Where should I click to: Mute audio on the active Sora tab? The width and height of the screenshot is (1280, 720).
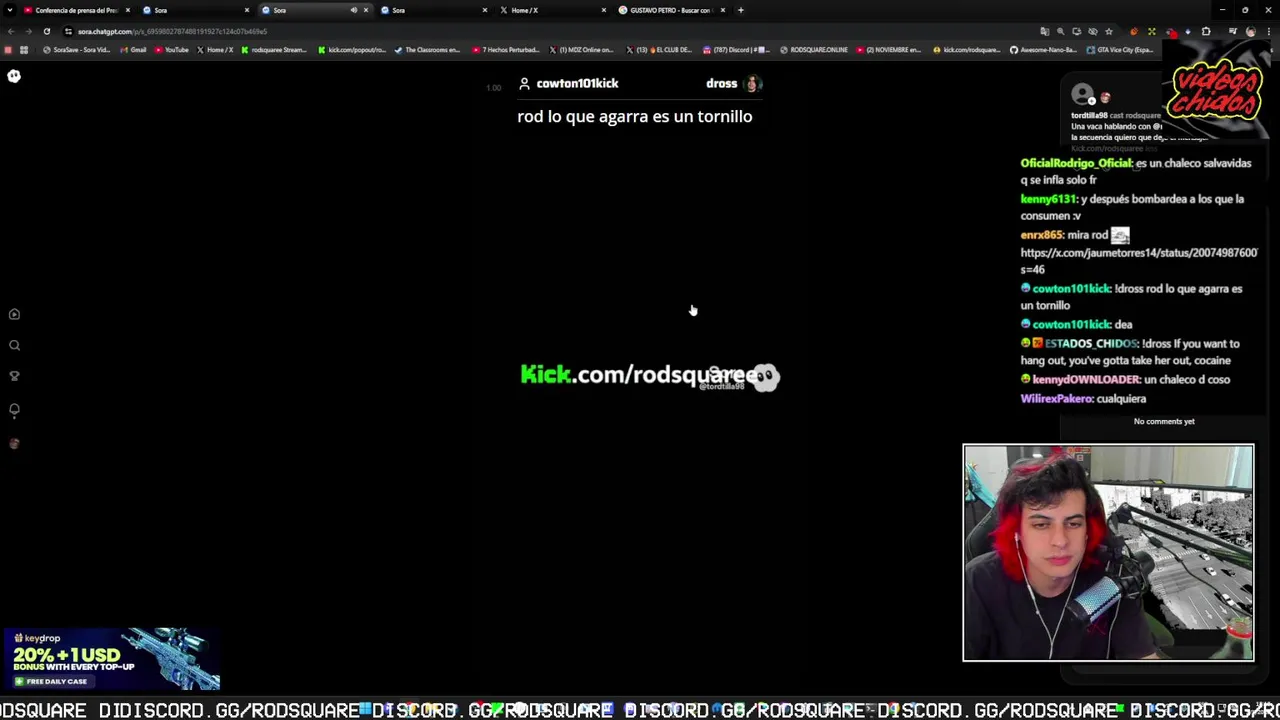(353, 10)
